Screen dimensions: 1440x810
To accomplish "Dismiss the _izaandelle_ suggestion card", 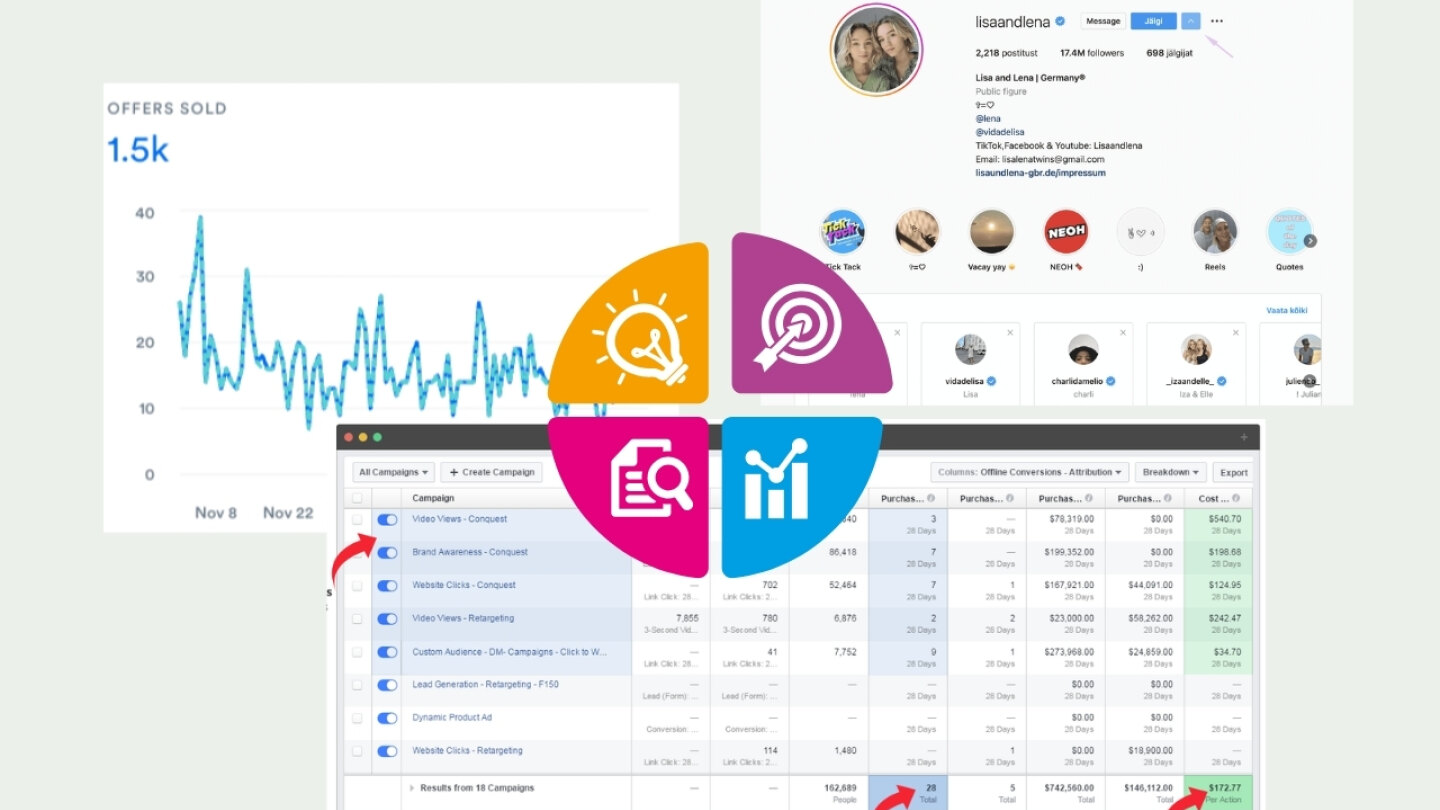I will (1236, 332).
